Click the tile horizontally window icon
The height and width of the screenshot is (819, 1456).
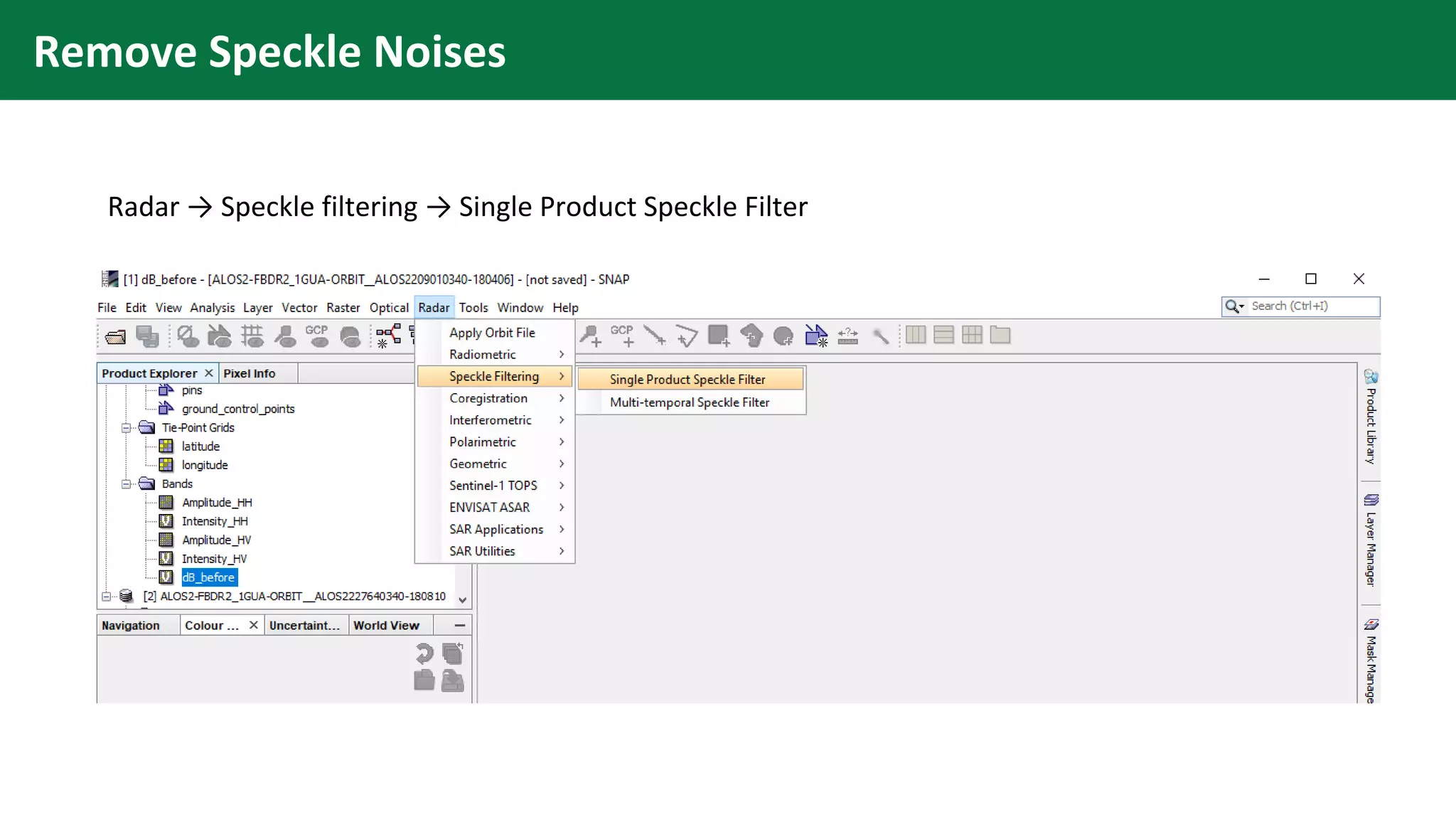916,334
